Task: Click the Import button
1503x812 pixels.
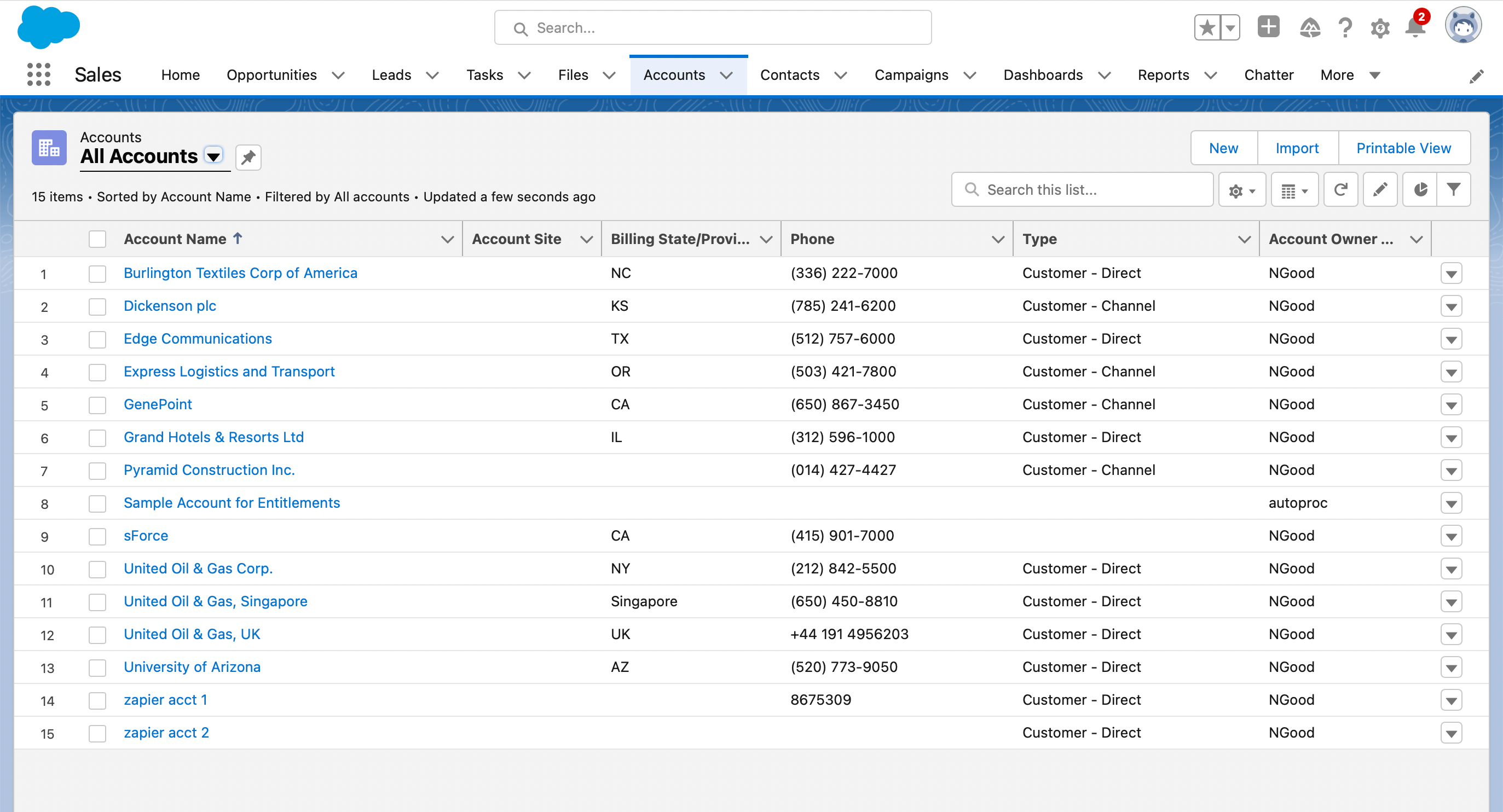Action: click(x=1297, y=148)
